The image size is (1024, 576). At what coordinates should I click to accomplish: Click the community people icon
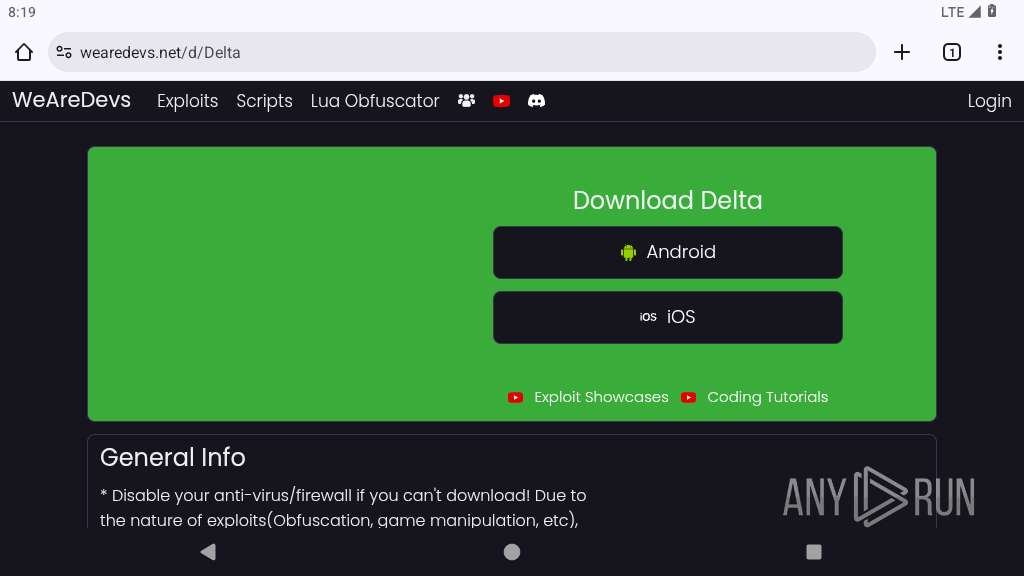(x=466, y=101)
